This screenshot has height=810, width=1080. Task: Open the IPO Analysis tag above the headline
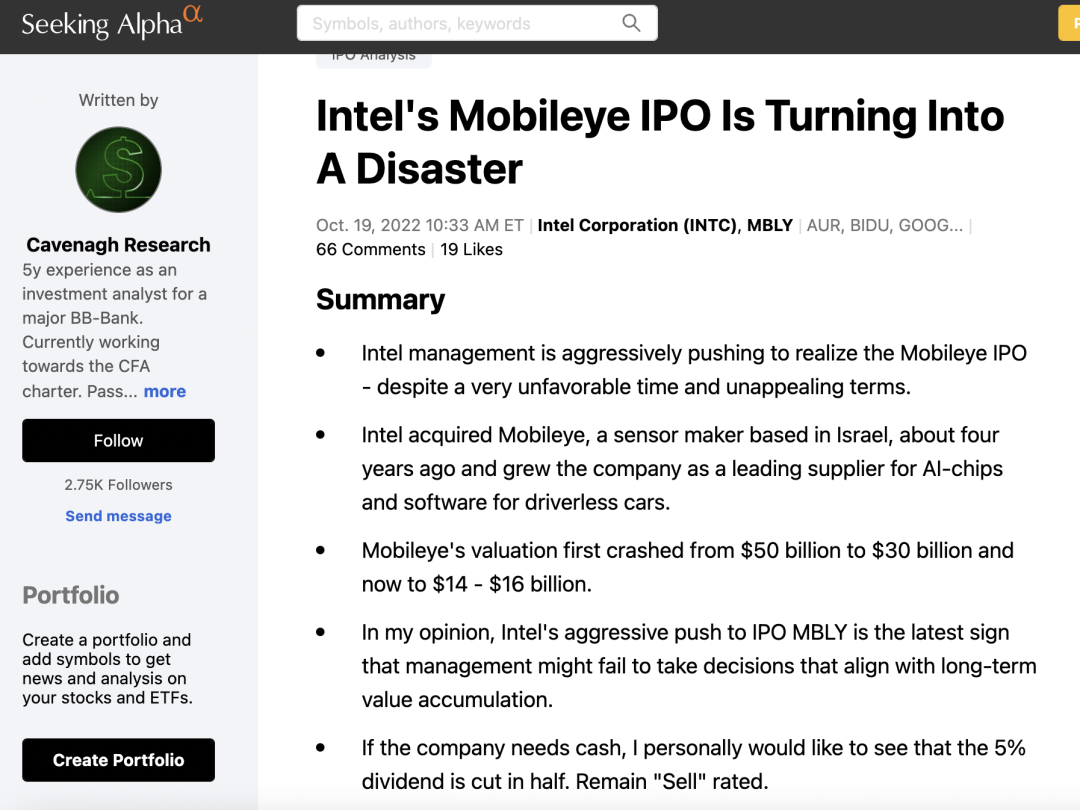(x=373, y=57)
